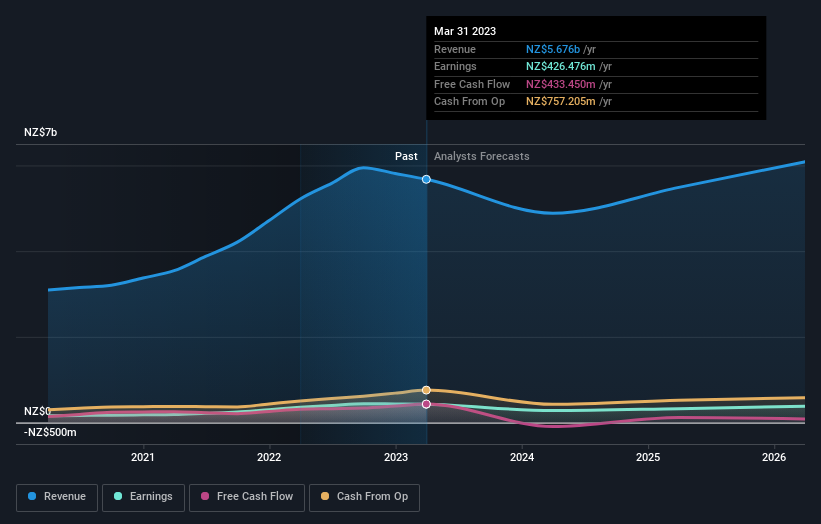Click the 2024 x-axis label

pyautogui.click(x=522, y=457)
